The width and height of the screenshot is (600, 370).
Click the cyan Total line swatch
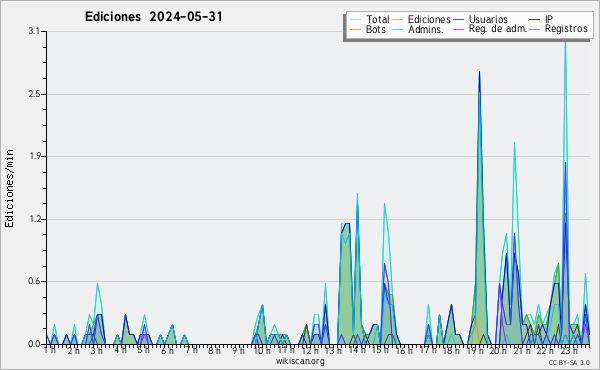coord(355,20)
